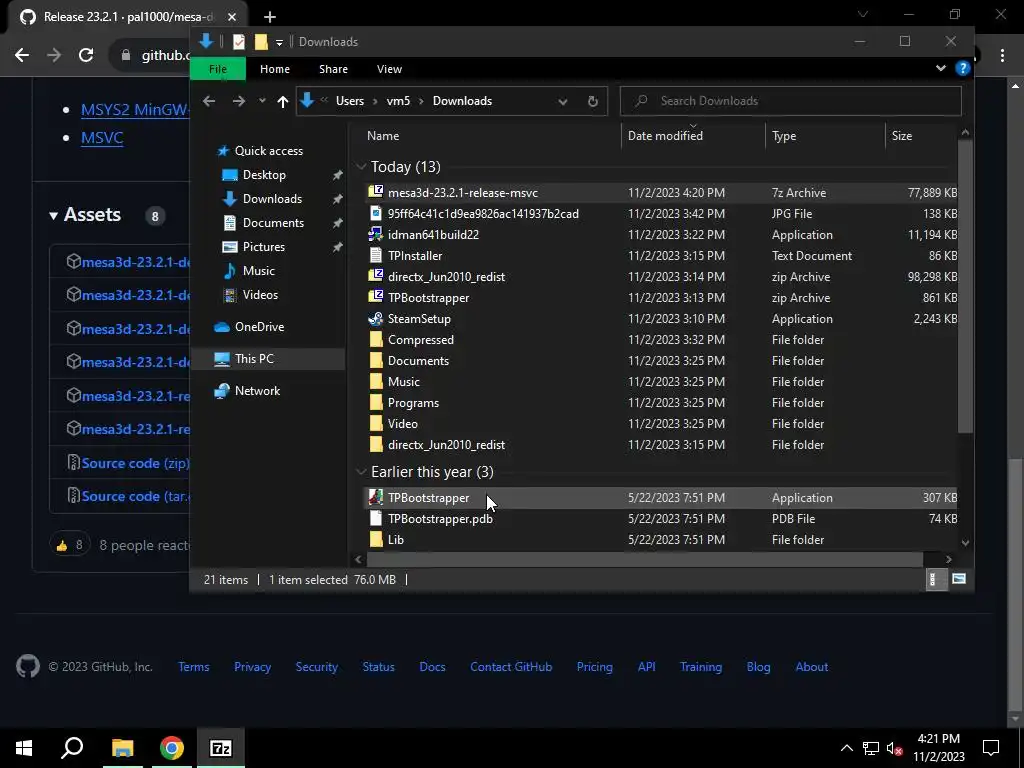This screenshot has height=768, width=1024.
Task: Select Network in navigation pane
Action: [257, 391]
